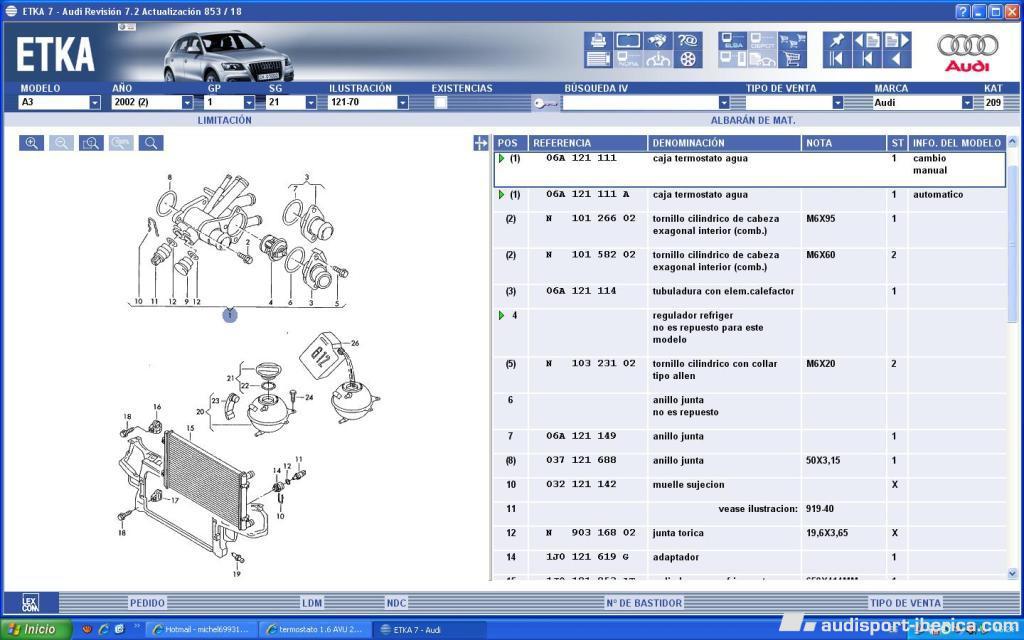
Task: Open the Marca Audi dropdown
Action: (967, 103)
